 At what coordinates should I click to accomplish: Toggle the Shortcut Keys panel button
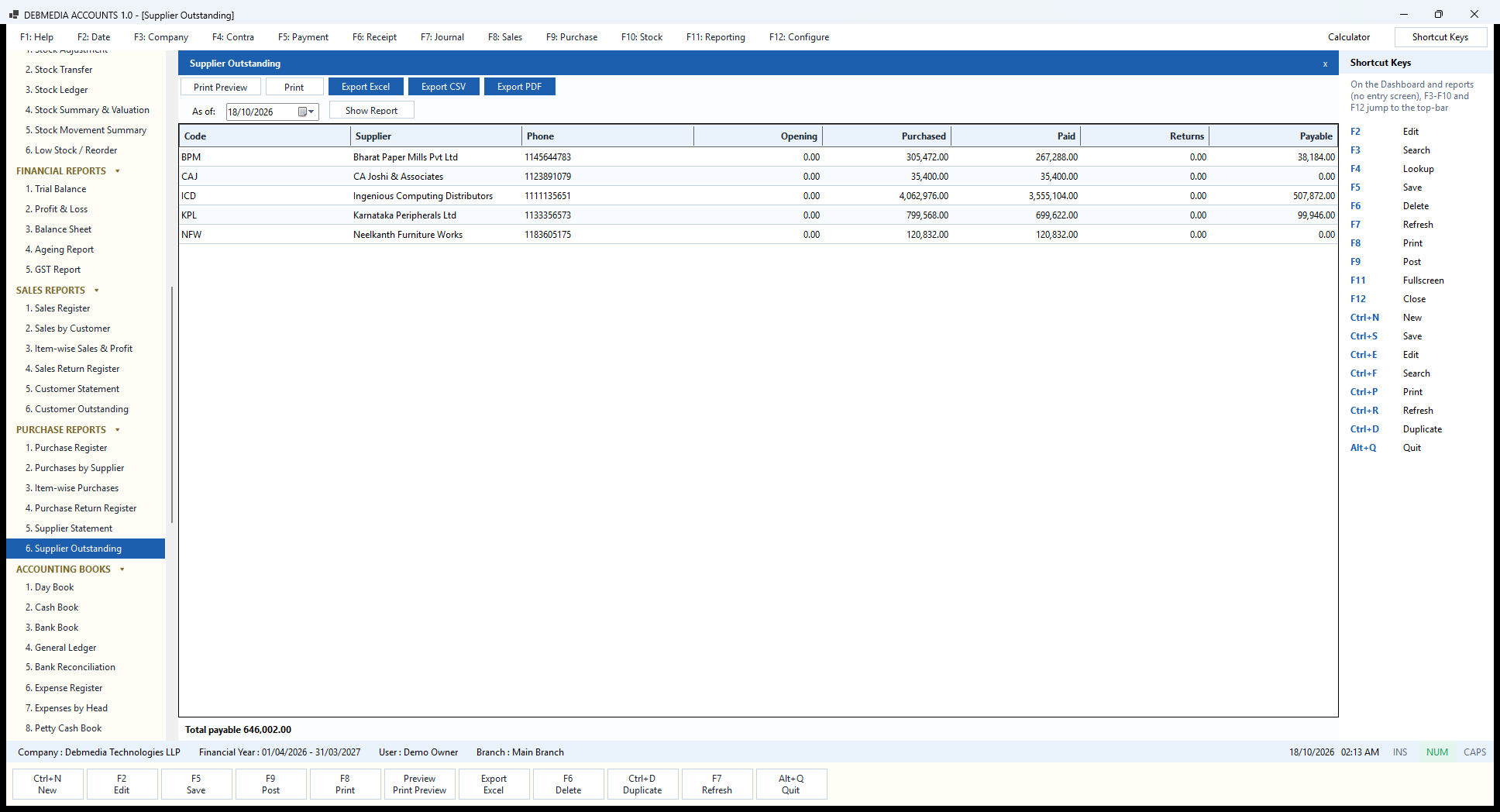point(1440,37)
